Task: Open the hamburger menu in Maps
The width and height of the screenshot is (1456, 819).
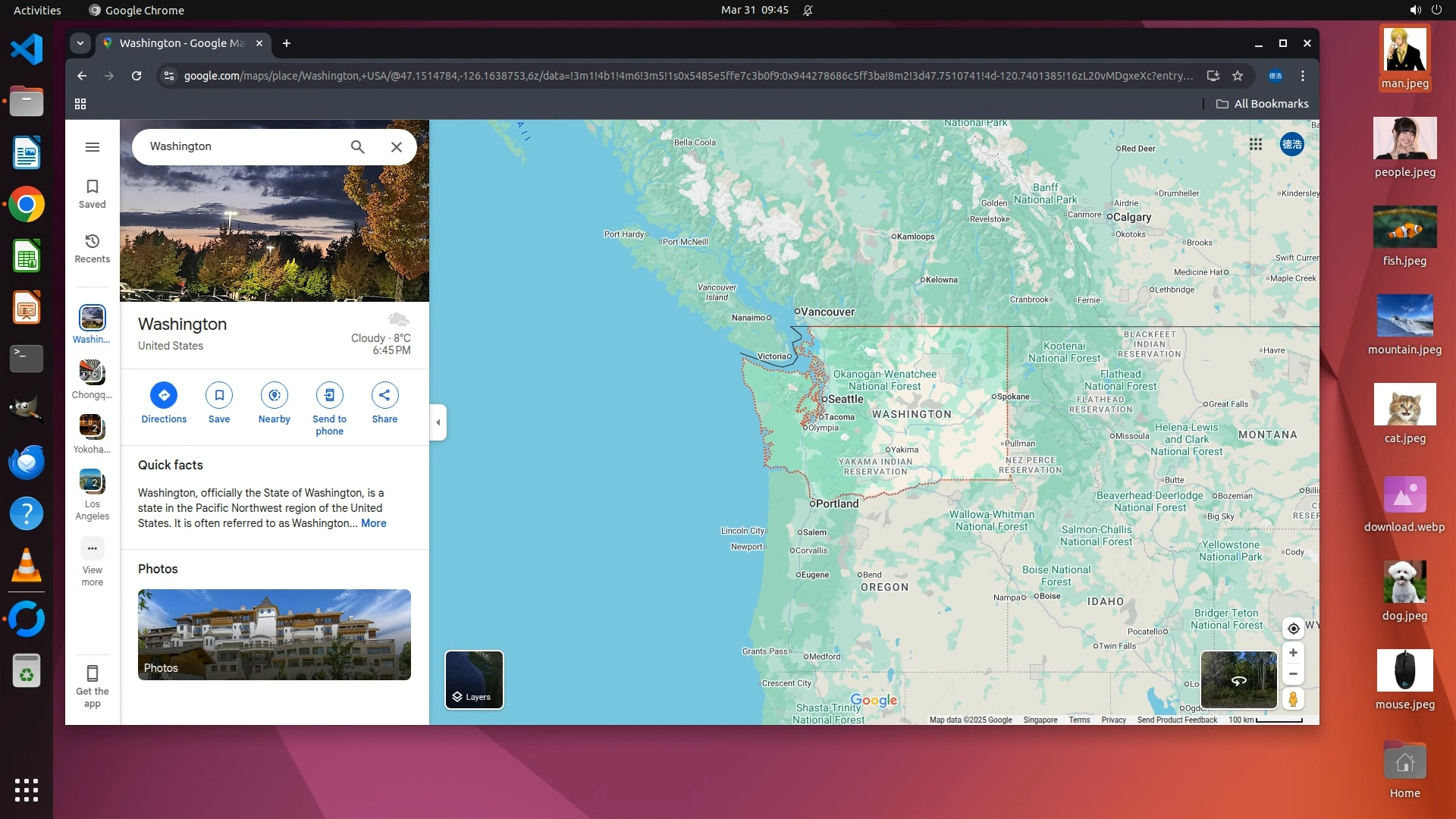Action: (93, 147)
